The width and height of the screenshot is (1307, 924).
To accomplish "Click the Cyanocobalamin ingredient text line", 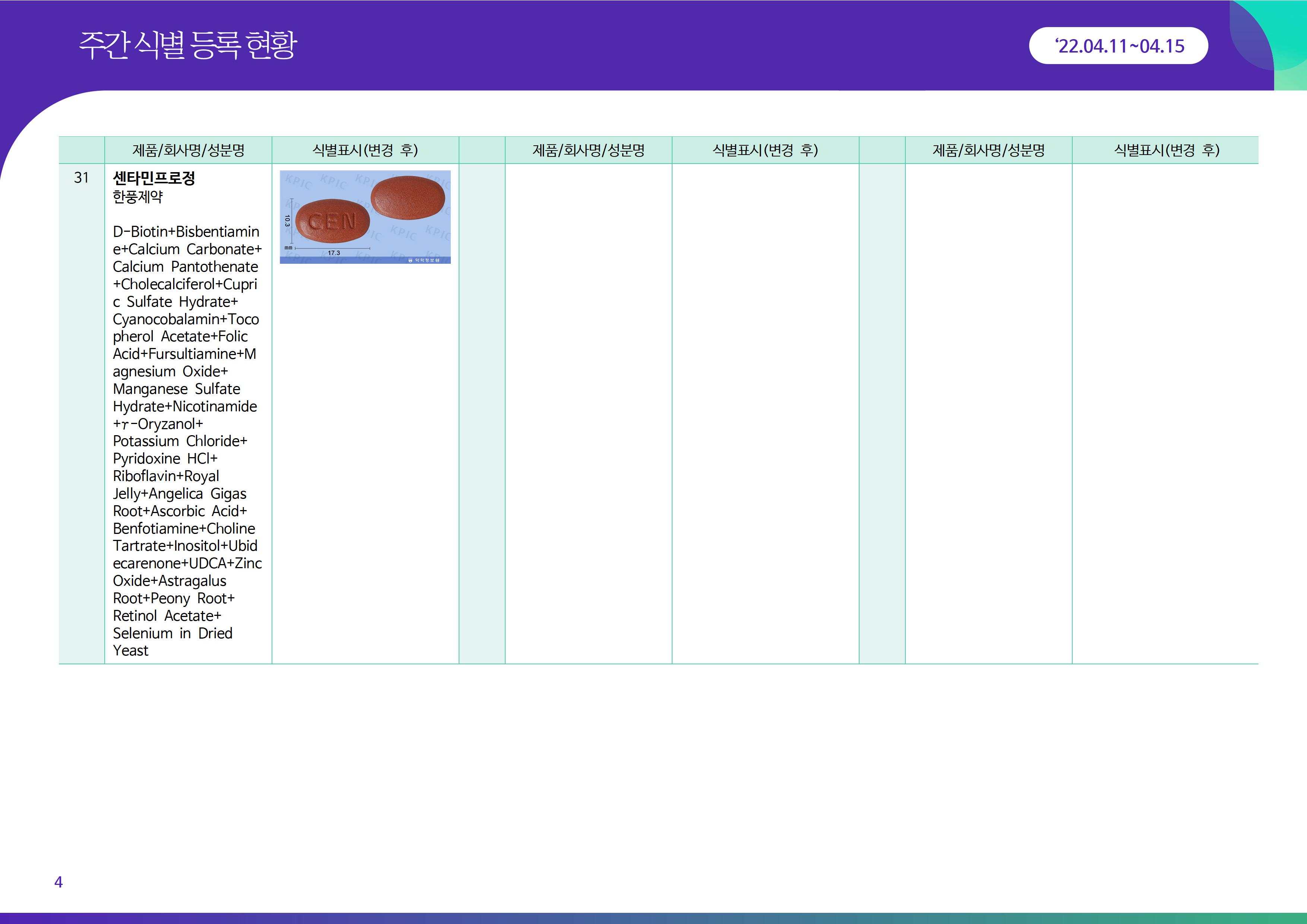I will coord(186,319).
